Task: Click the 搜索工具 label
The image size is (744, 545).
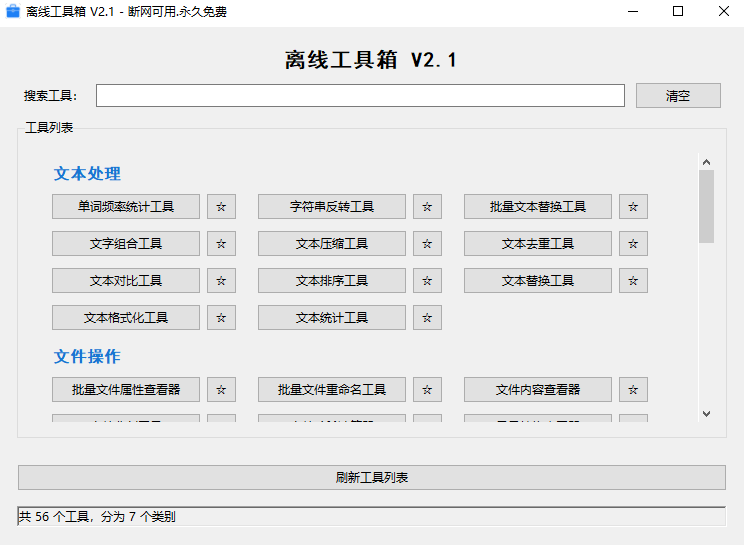Action: tap(50, 96)
